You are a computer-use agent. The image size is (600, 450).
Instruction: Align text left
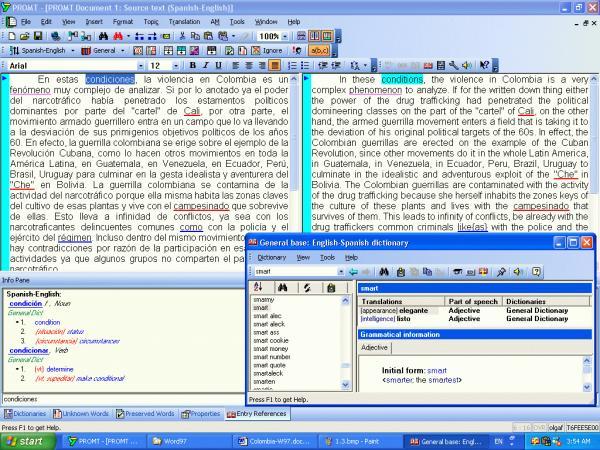tap(236, 65)
